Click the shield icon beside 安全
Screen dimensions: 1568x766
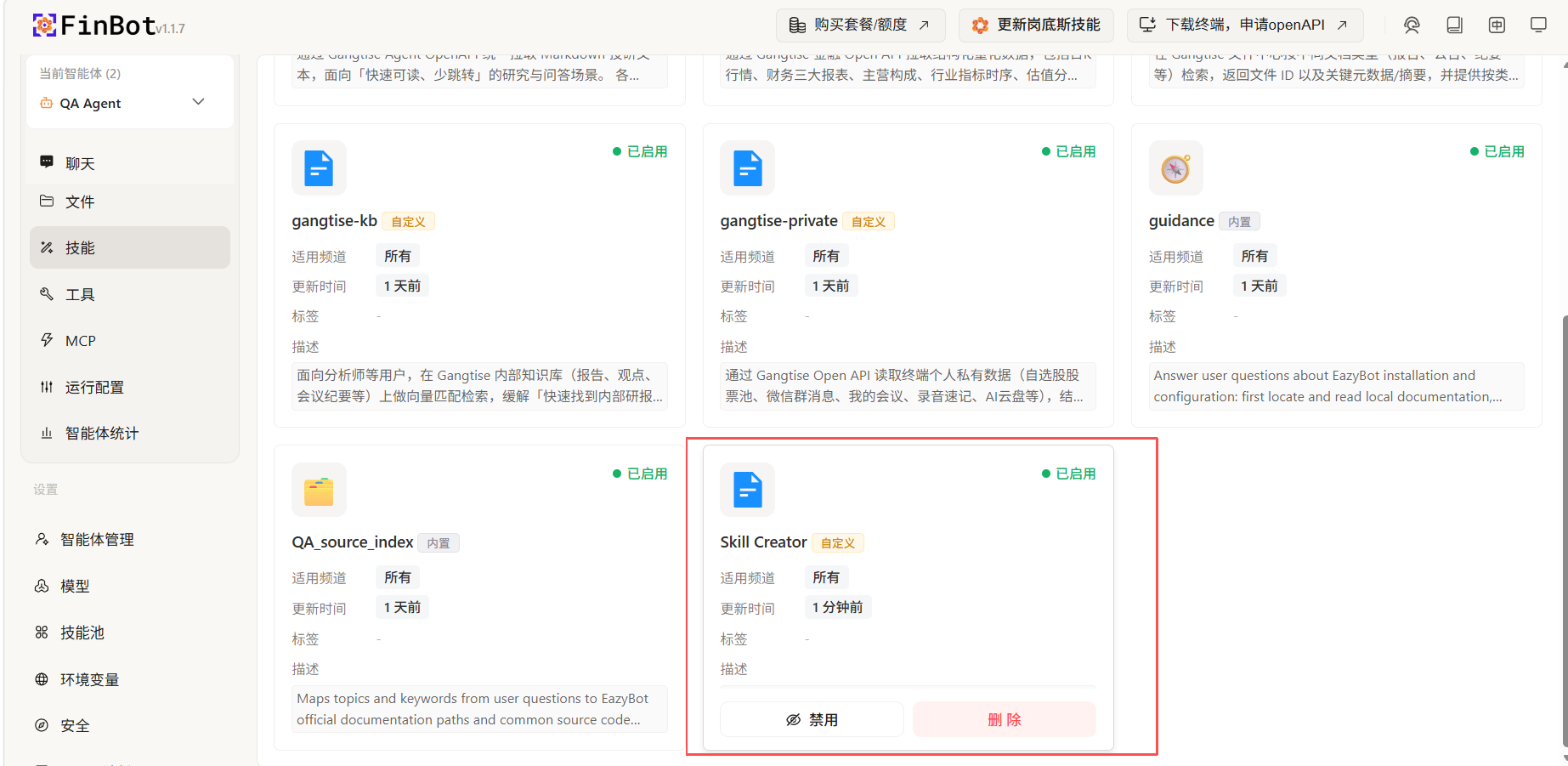(x=42, y=725)
